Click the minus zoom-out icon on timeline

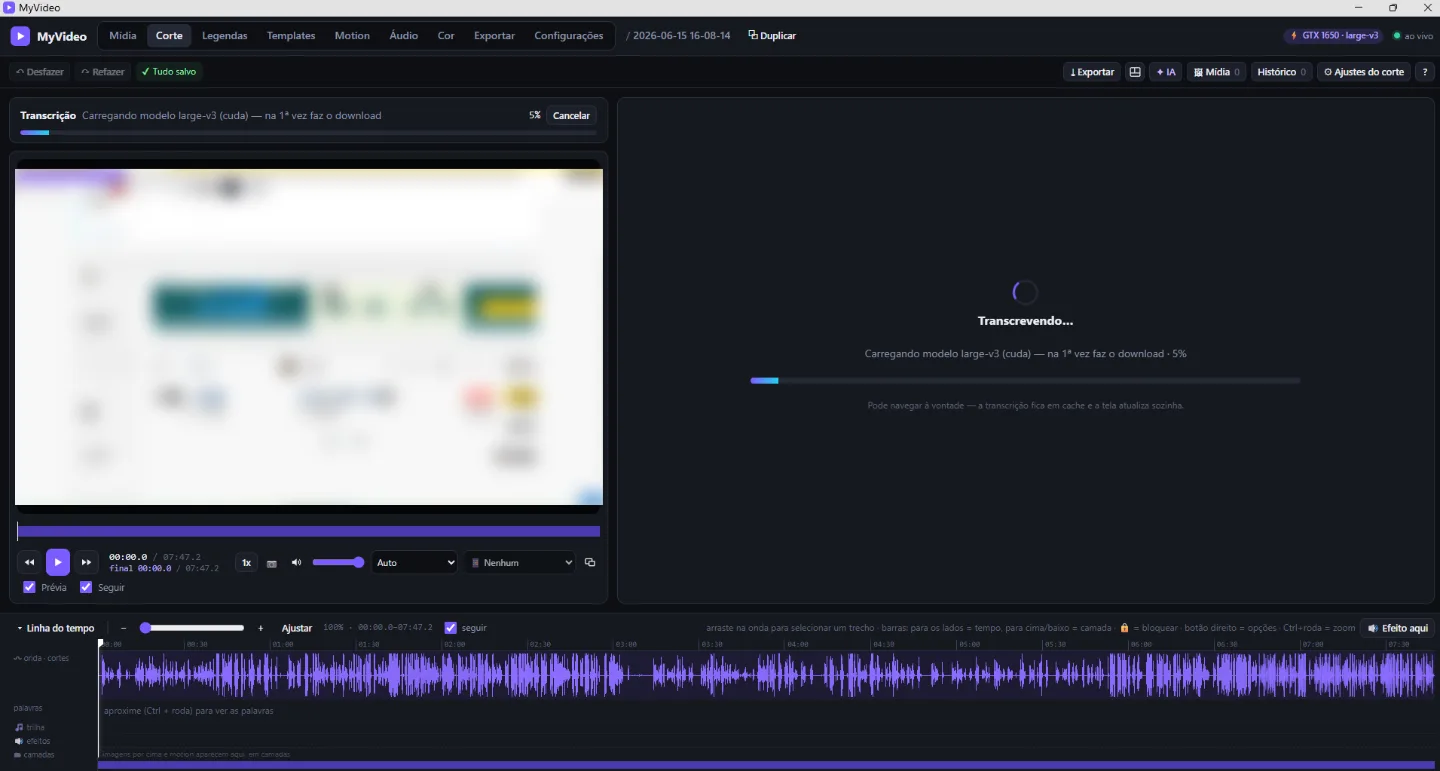point(123,628)
